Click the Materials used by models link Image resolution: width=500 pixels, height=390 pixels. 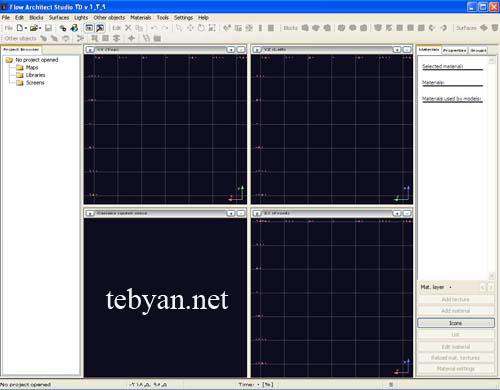(451, 99)
